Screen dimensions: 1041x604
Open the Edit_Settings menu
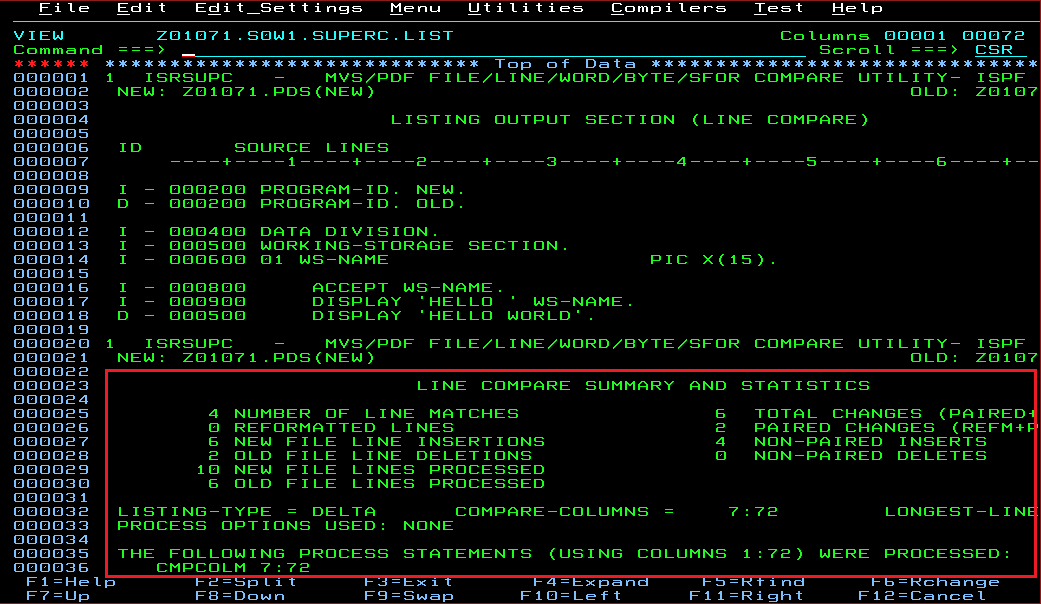(x=277, y=8)
